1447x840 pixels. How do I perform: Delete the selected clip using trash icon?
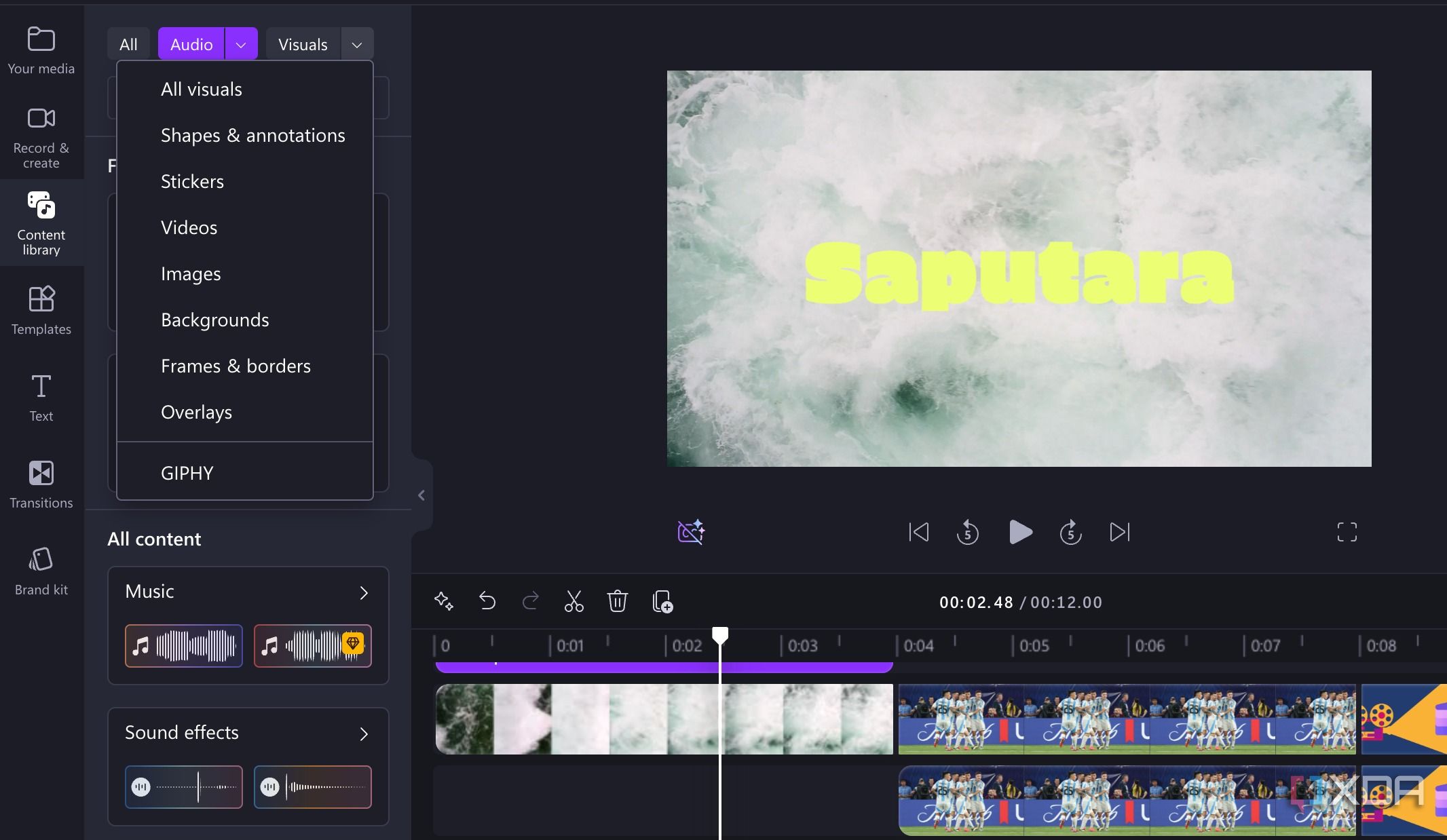coord(617,601)
